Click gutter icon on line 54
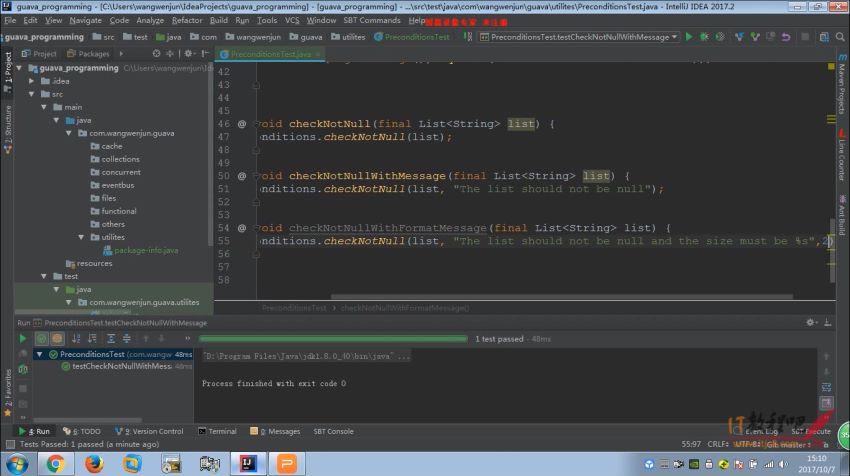This screenshot has width=850, height=476. coord(242,228)
